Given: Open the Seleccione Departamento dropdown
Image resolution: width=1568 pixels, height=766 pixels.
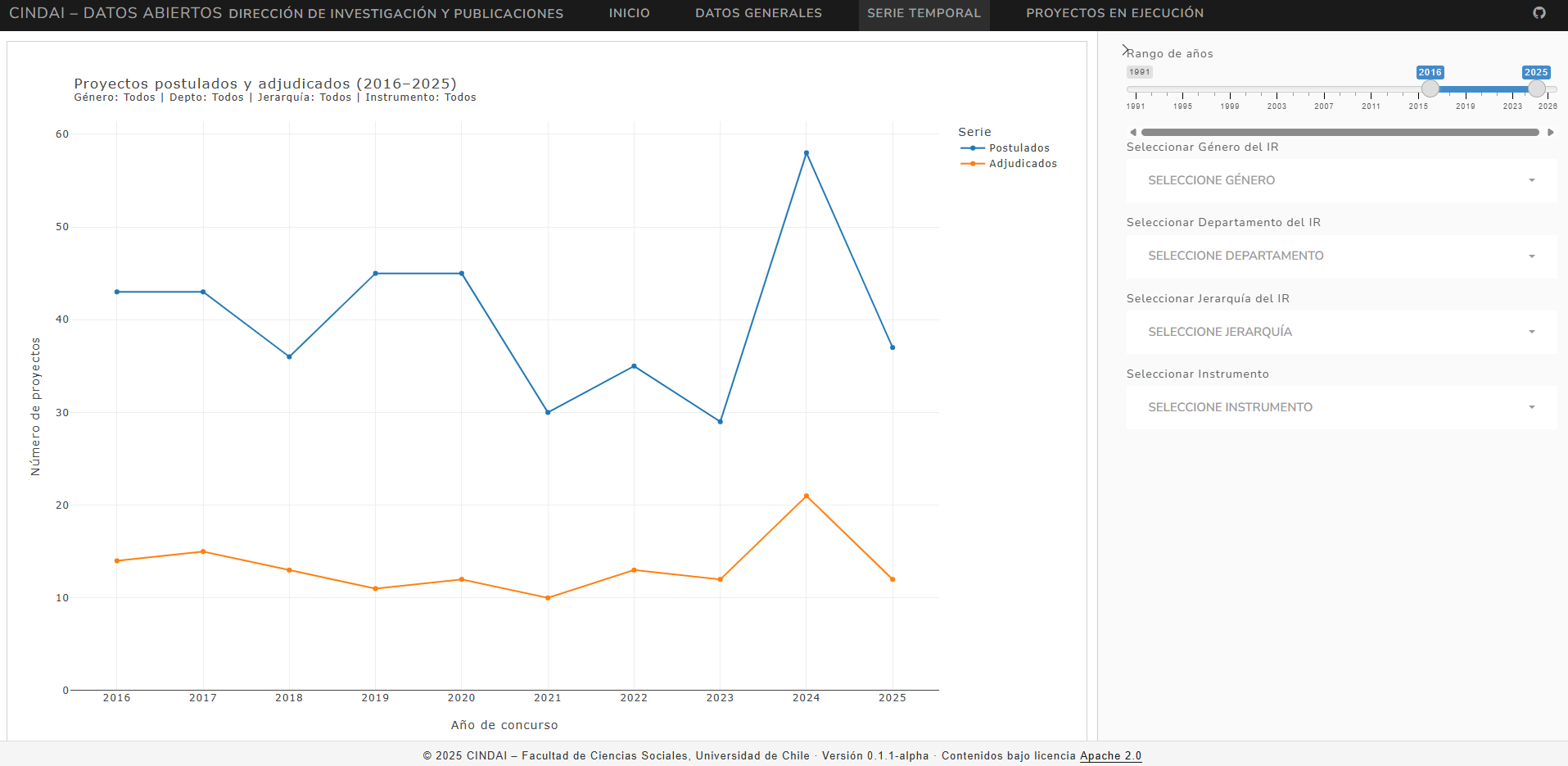Looking at the screenshot, I should tap(1340, 256).
